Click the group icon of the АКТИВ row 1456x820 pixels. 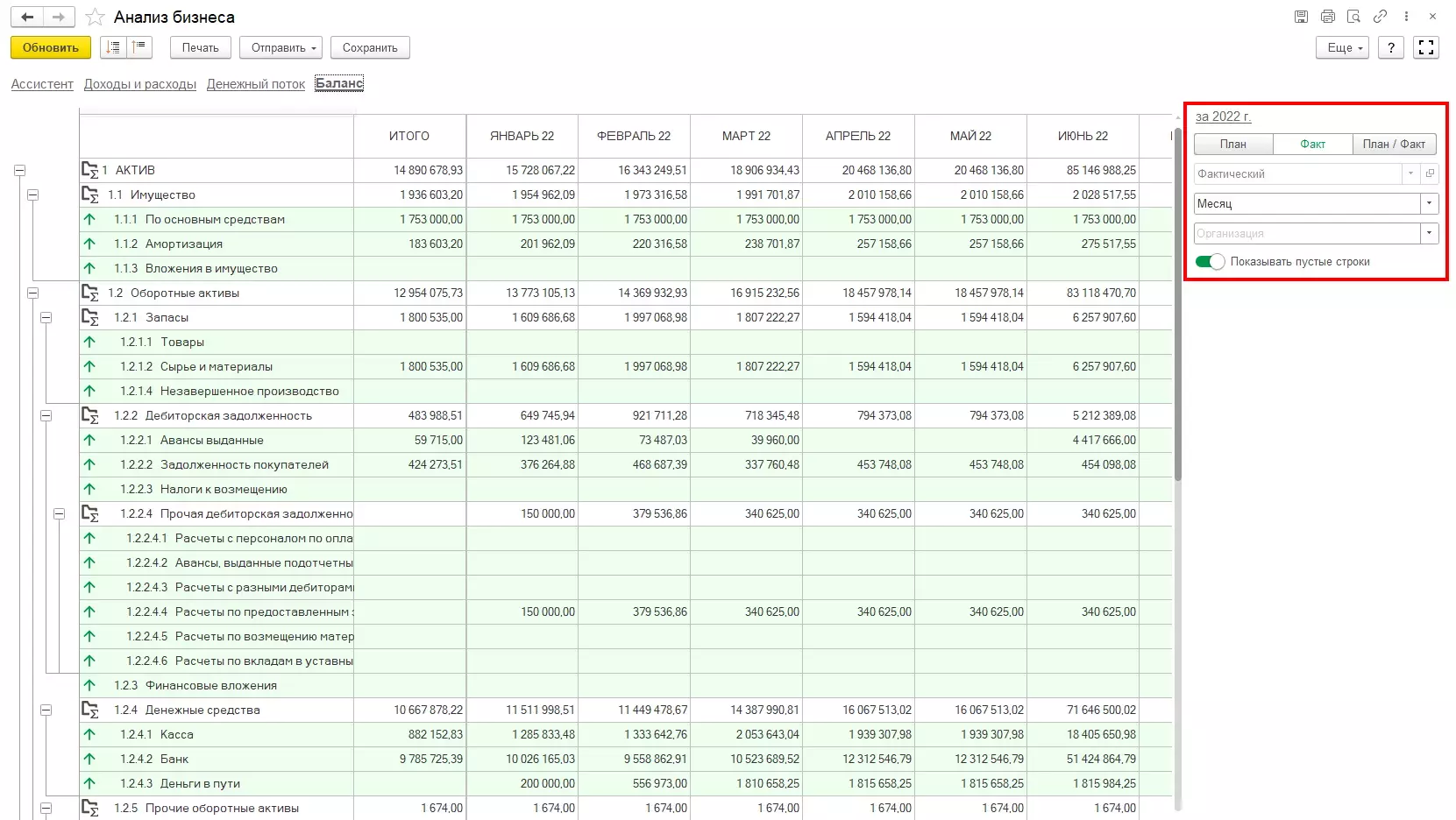(x=89, y=170)
